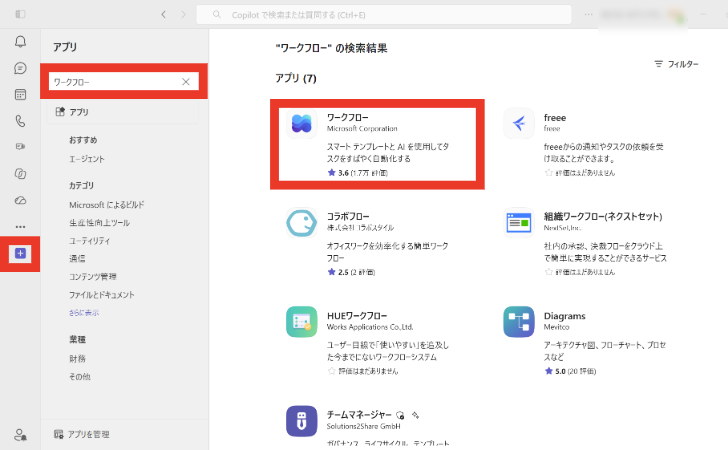Select おすすめ in the side menu
The width and height of the screenshot is (728, 450).
(x=83, y=140)
